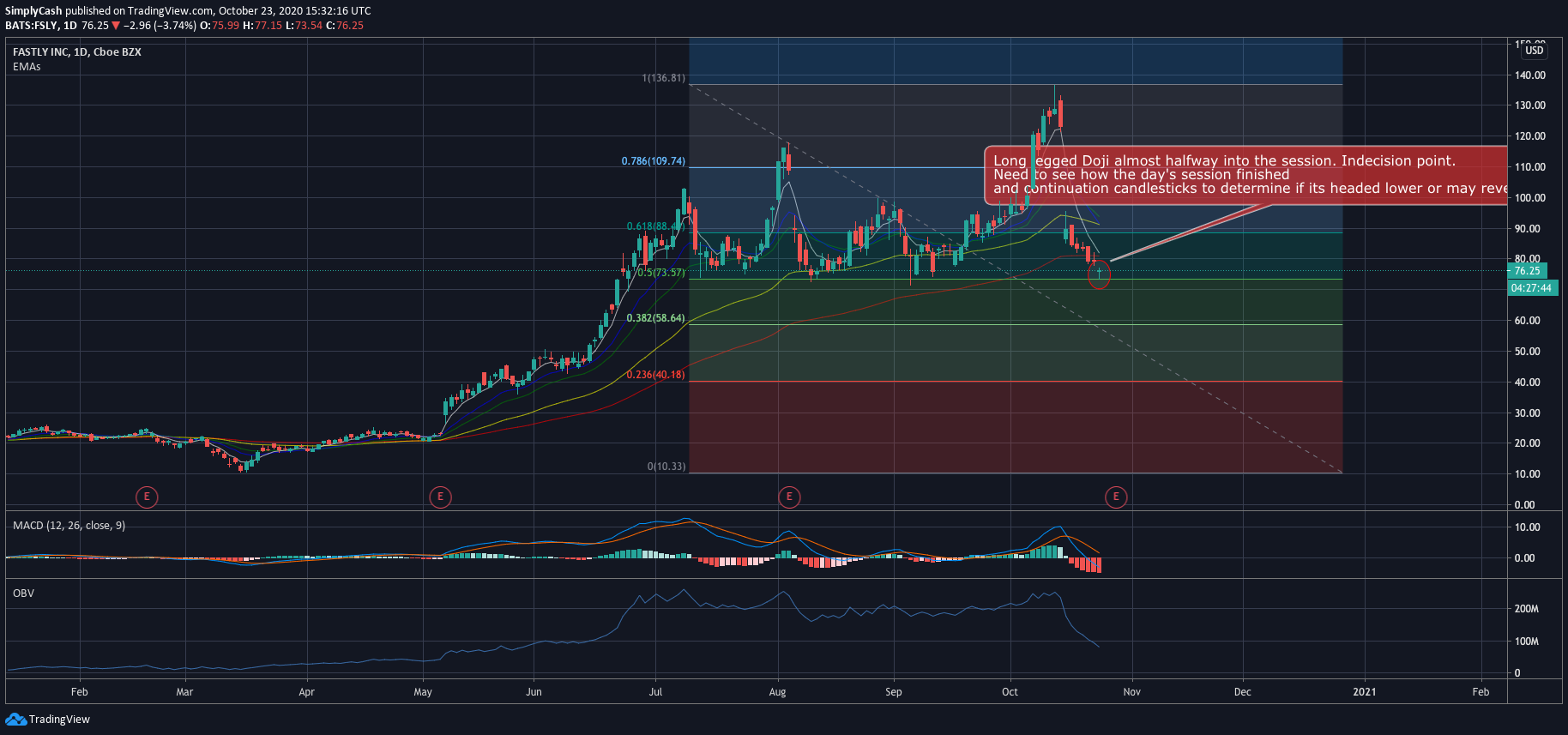Click the TradingView logo at the bottom left
The image size is (1568, 735).
click(47, 720)
